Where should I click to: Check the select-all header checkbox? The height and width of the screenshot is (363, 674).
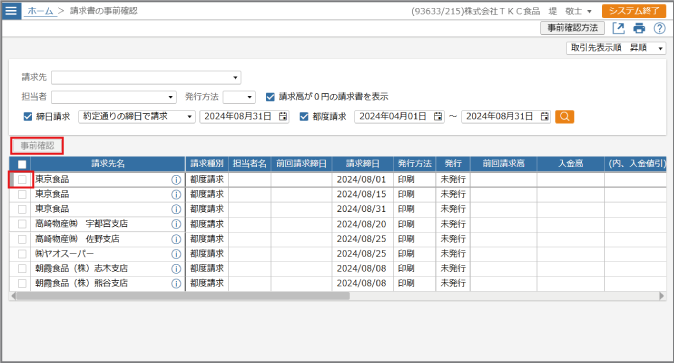pos(22,164)
